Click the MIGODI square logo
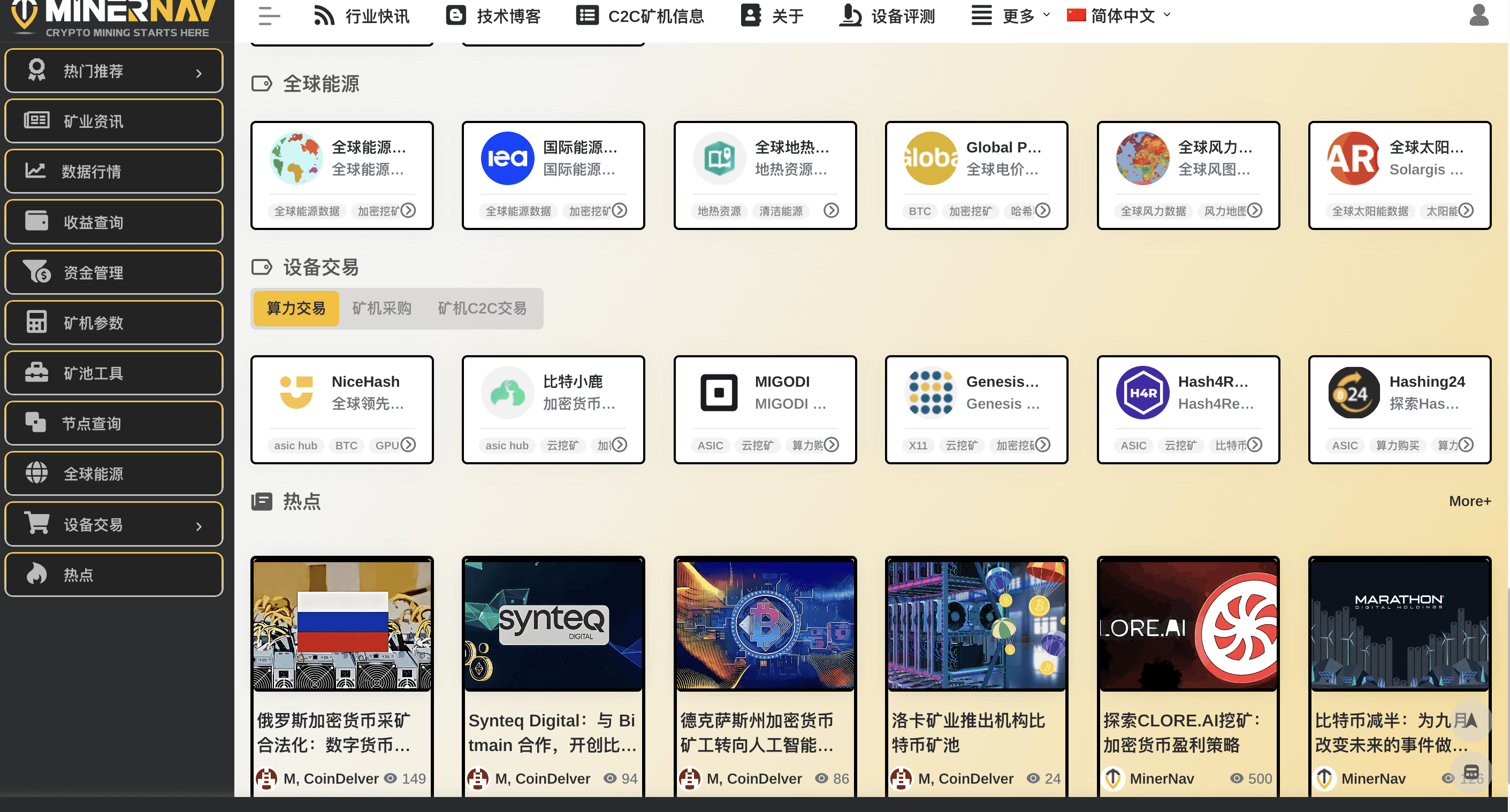1510x812 pixels. click(x=719, y=392)
